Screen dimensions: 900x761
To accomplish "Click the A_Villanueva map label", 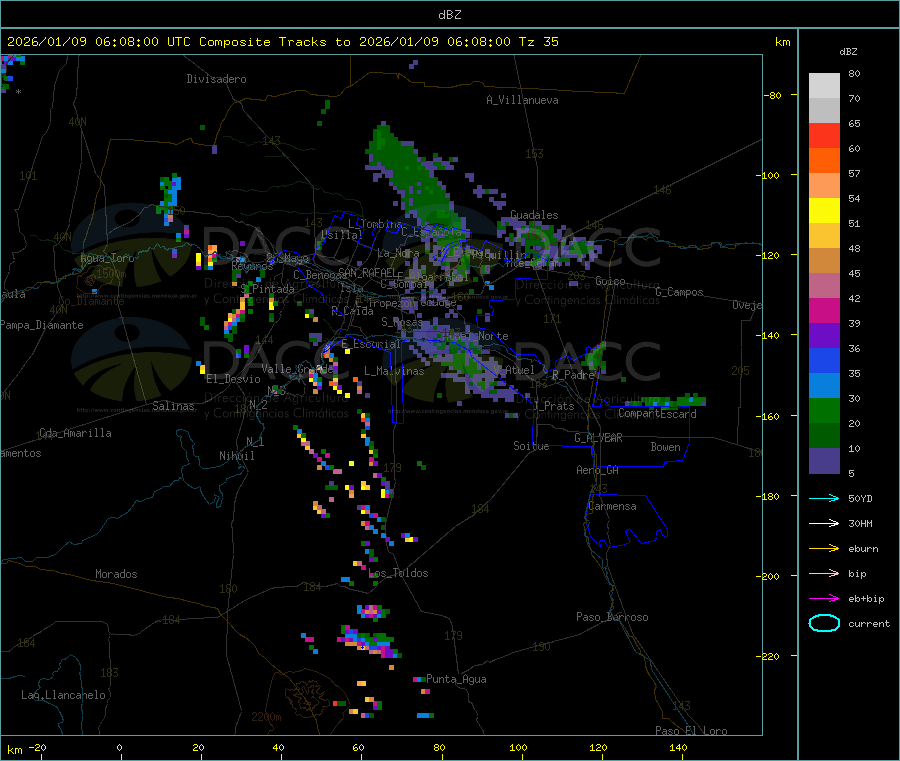I will (522, 100).
